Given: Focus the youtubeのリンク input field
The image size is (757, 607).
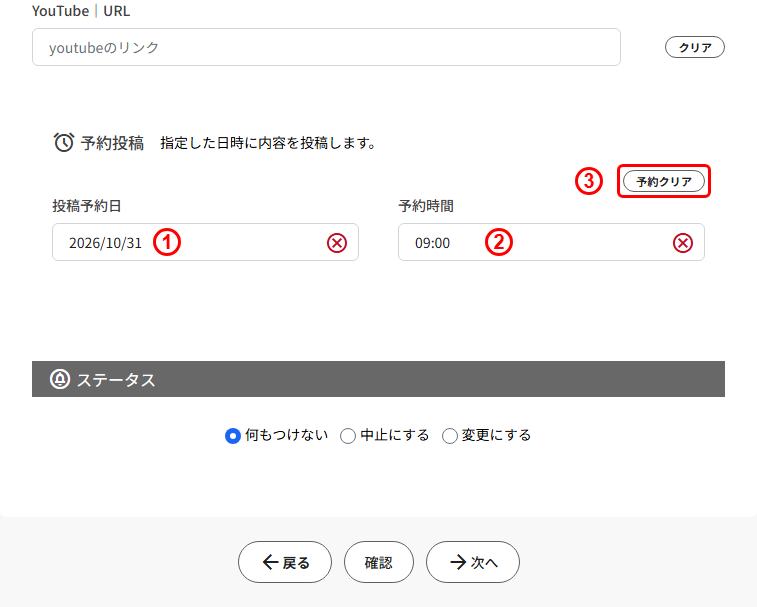Looking at the screenshot, I should click(x=326, y=47).
